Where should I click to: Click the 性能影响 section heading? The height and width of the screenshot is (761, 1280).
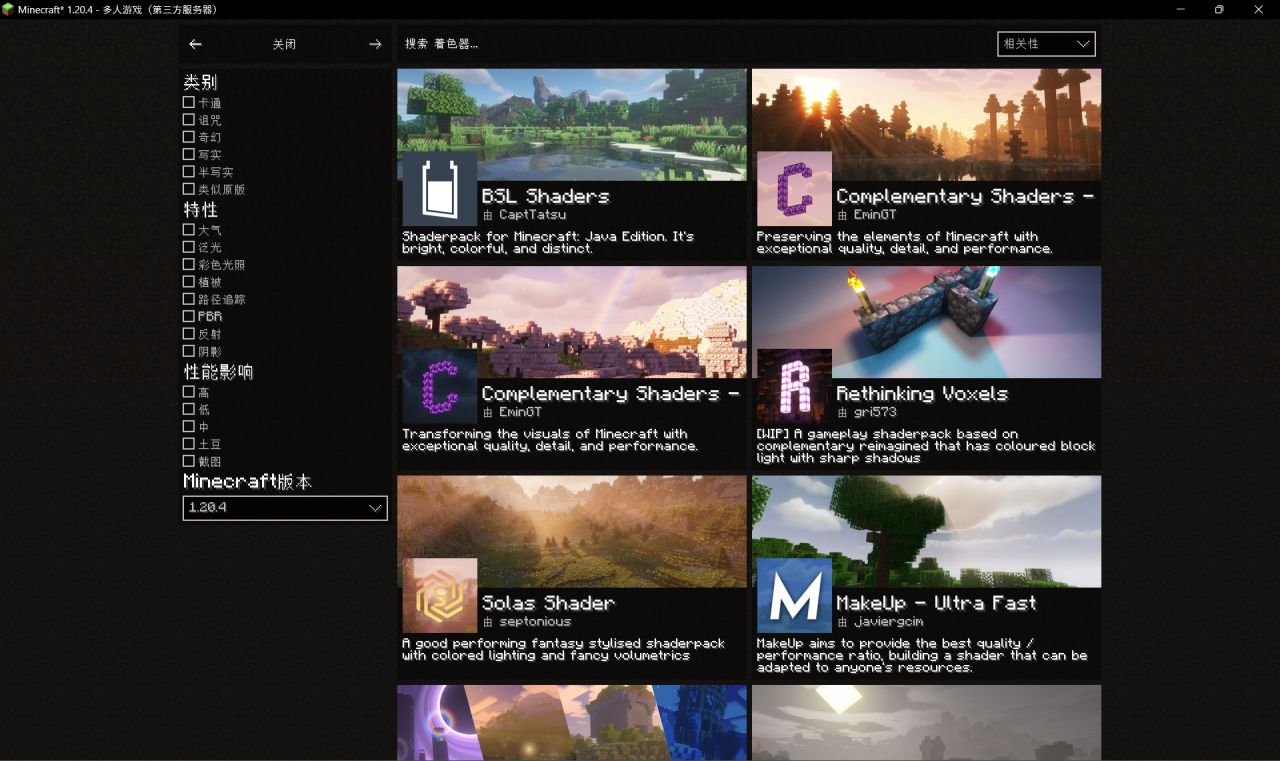click(218, 372)
